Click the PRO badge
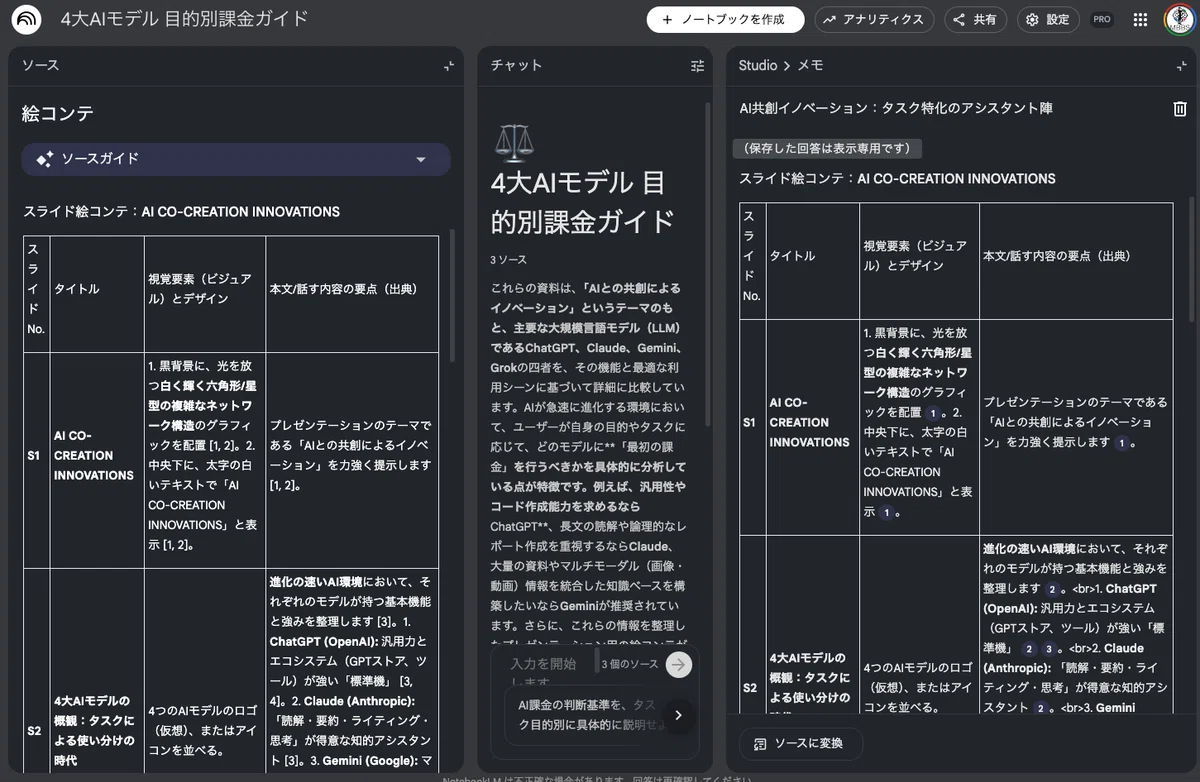 click(1102, 19)
